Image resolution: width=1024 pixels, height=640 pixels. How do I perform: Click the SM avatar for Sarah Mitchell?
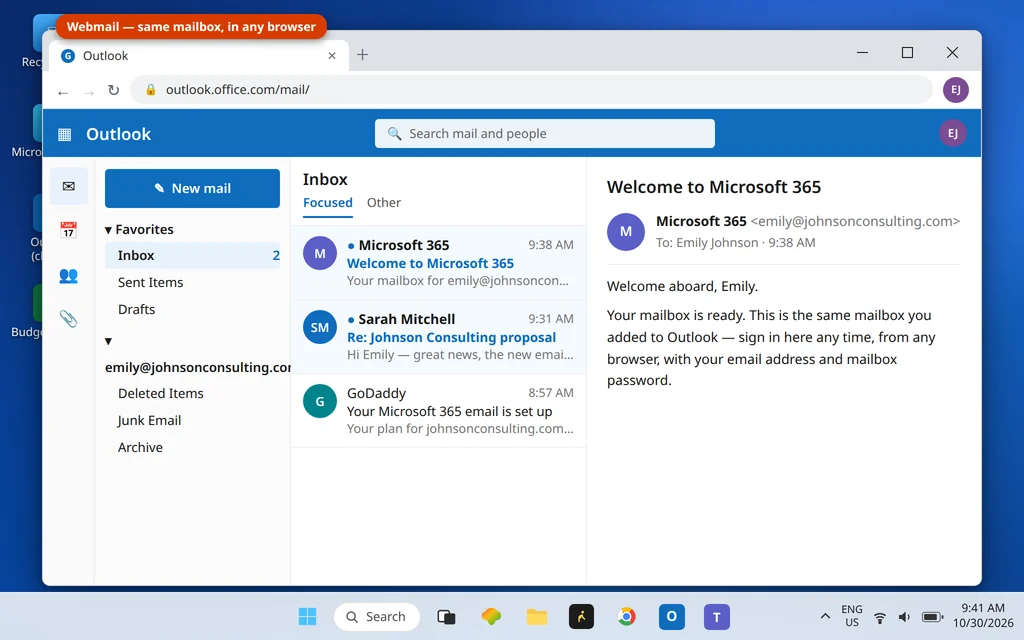point(319,327)
